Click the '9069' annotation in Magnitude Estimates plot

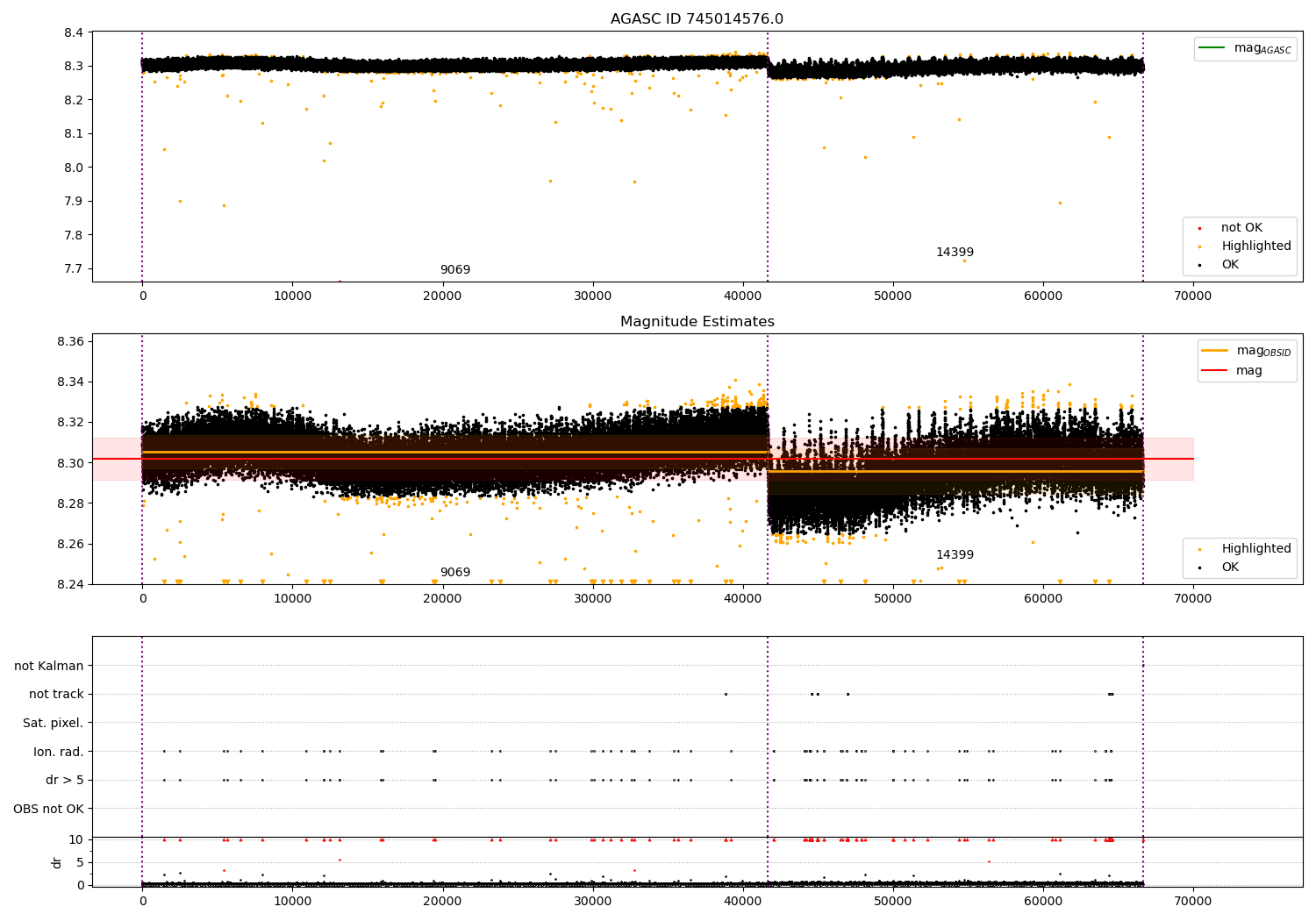point(454,573)
